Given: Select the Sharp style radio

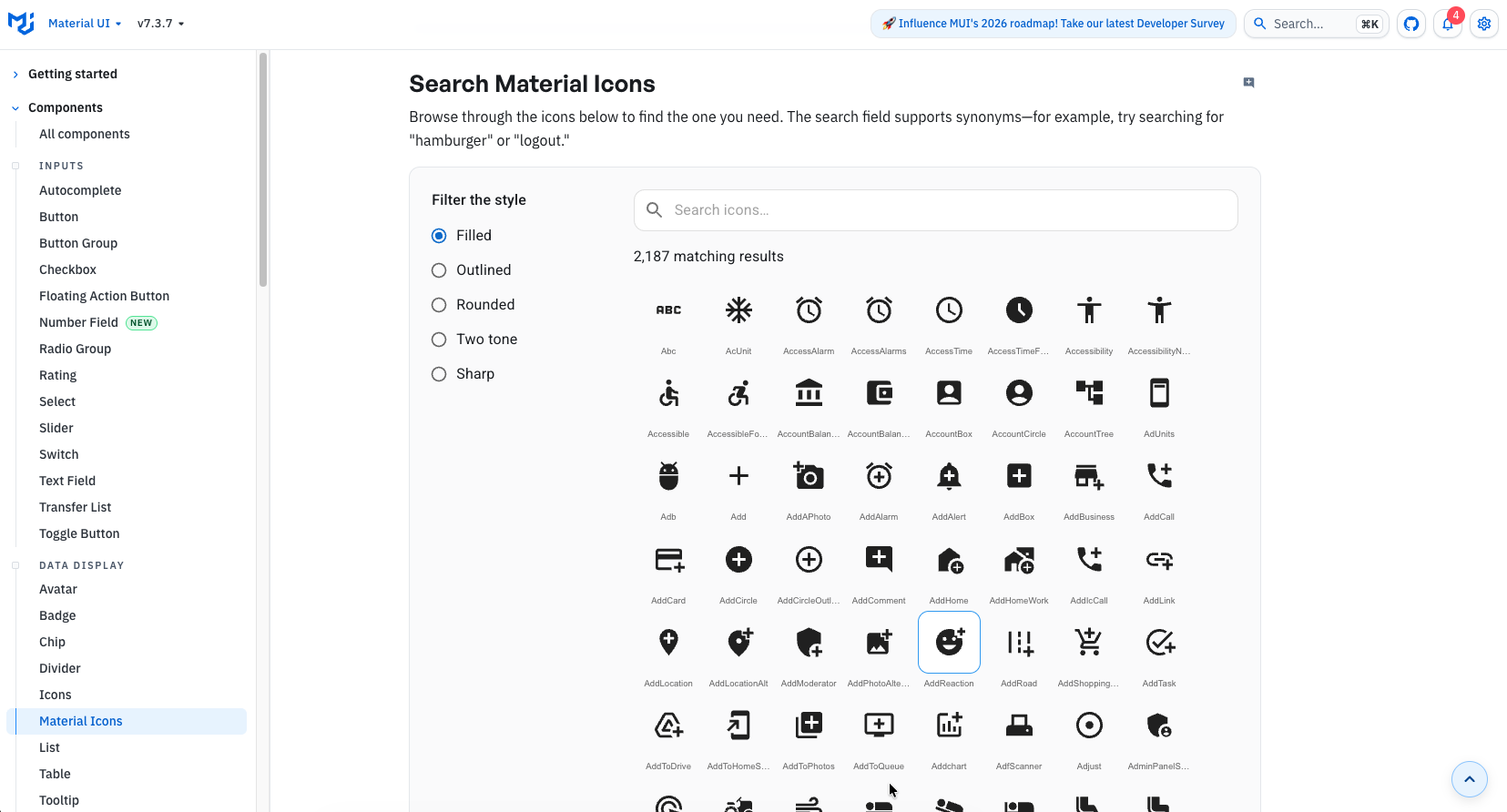Looking at the screenshot, I should (x=439, y=374).
